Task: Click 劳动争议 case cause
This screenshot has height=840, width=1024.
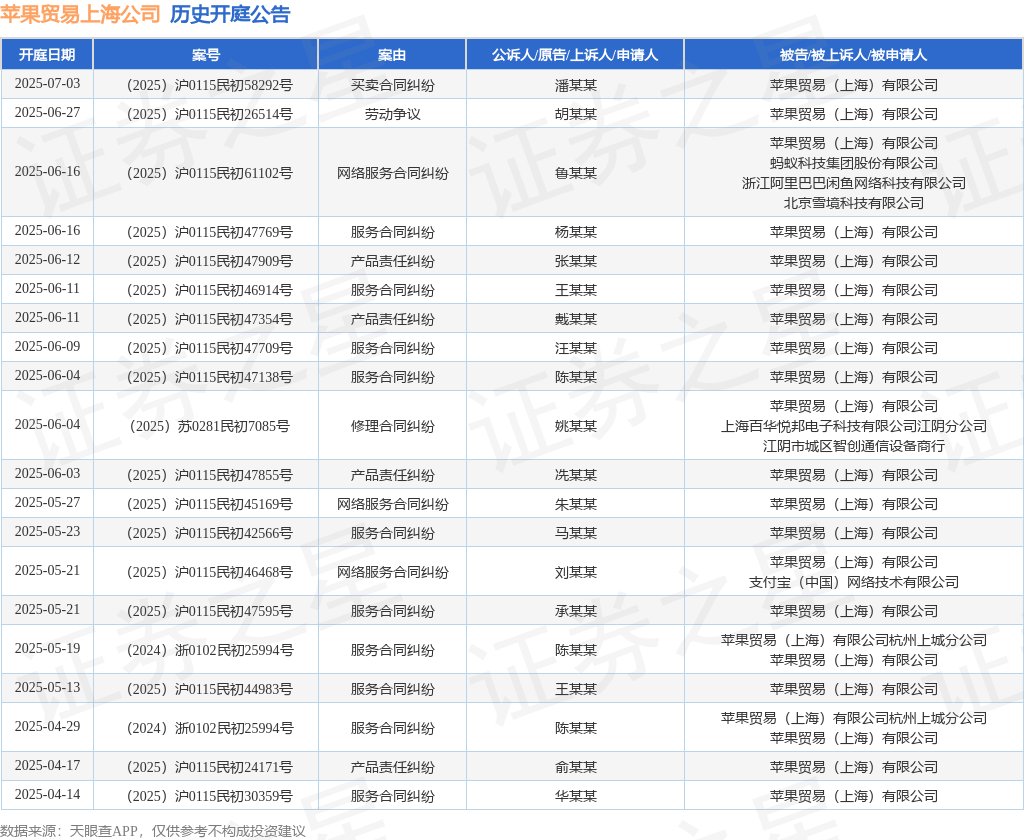Action: pos(392,114)
